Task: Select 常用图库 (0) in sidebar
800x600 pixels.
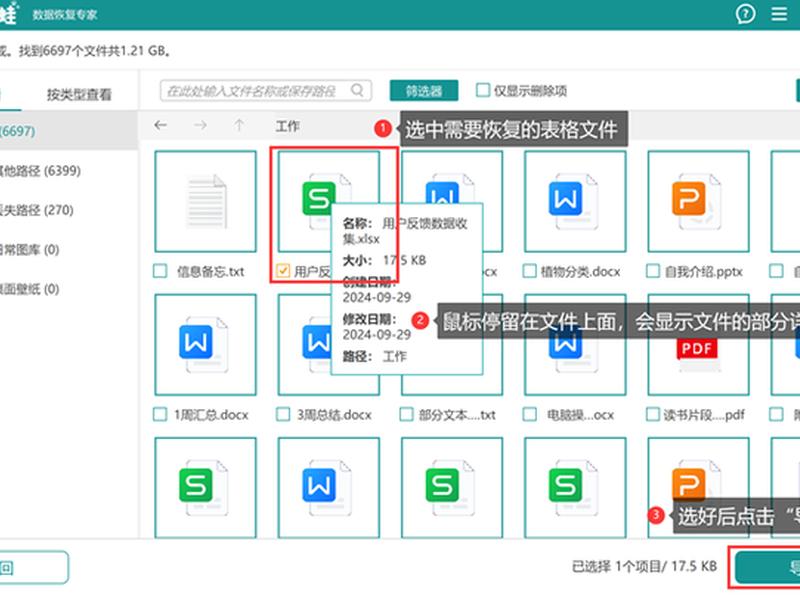Action: (30, 249)
